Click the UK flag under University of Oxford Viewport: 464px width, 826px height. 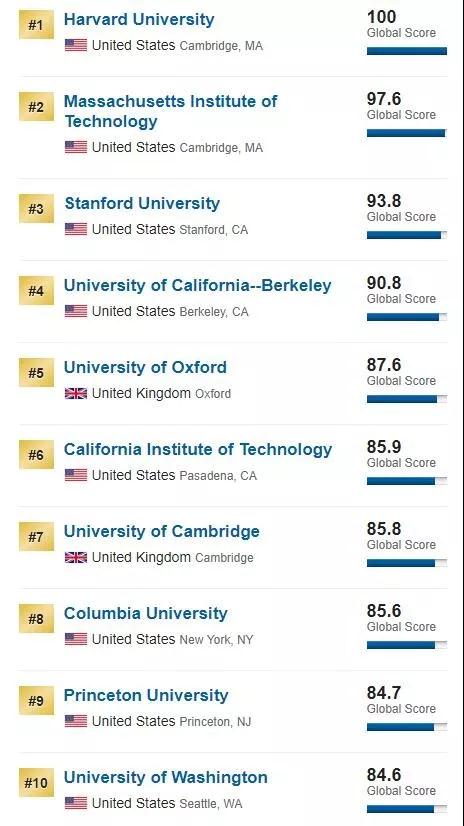(x=76, y=393)
